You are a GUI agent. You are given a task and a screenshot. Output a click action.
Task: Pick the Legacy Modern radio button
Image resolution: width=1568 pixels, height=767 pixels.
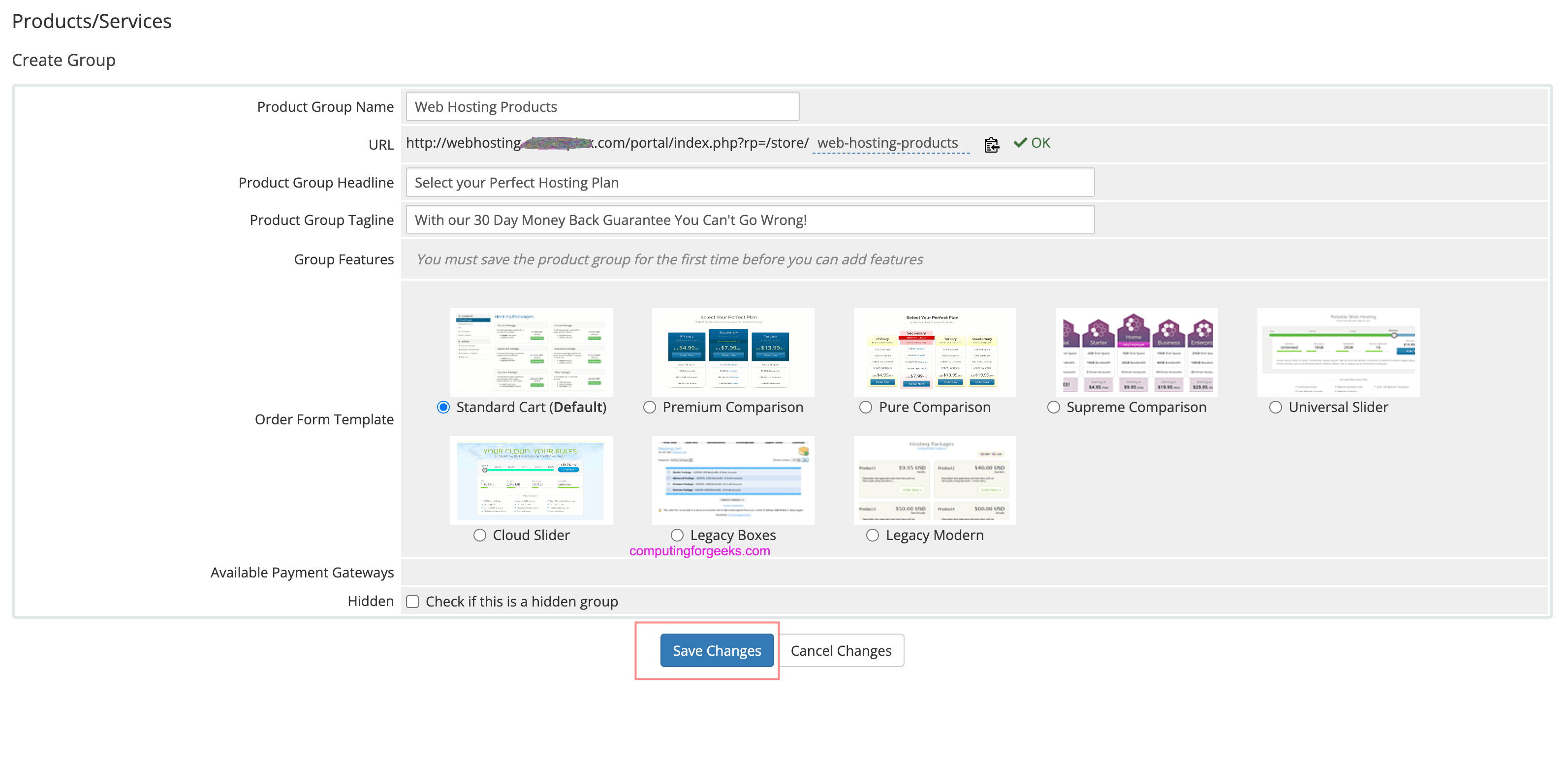pyautogui.click(x=872, y=535)
